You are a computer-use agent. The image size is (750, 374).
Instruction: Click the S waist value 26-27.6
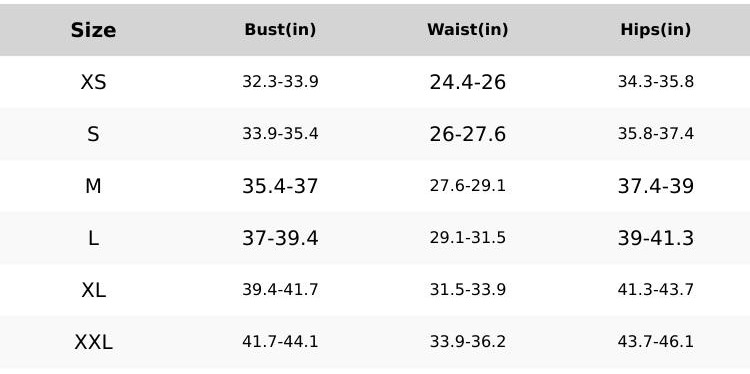click(467, 134)
